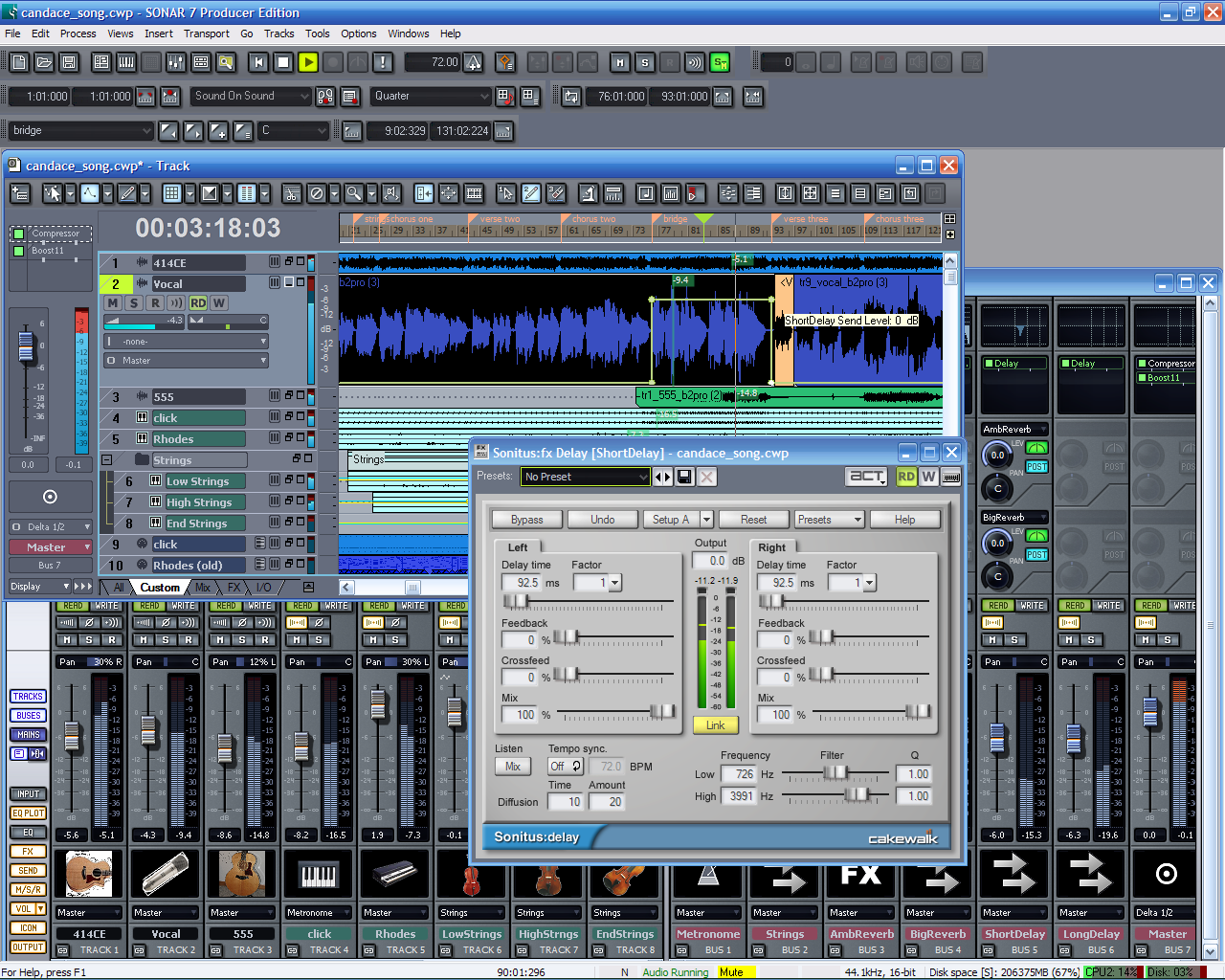
Task: Toggle the metronome icon beside tempo 72.00
Action: 474,63
